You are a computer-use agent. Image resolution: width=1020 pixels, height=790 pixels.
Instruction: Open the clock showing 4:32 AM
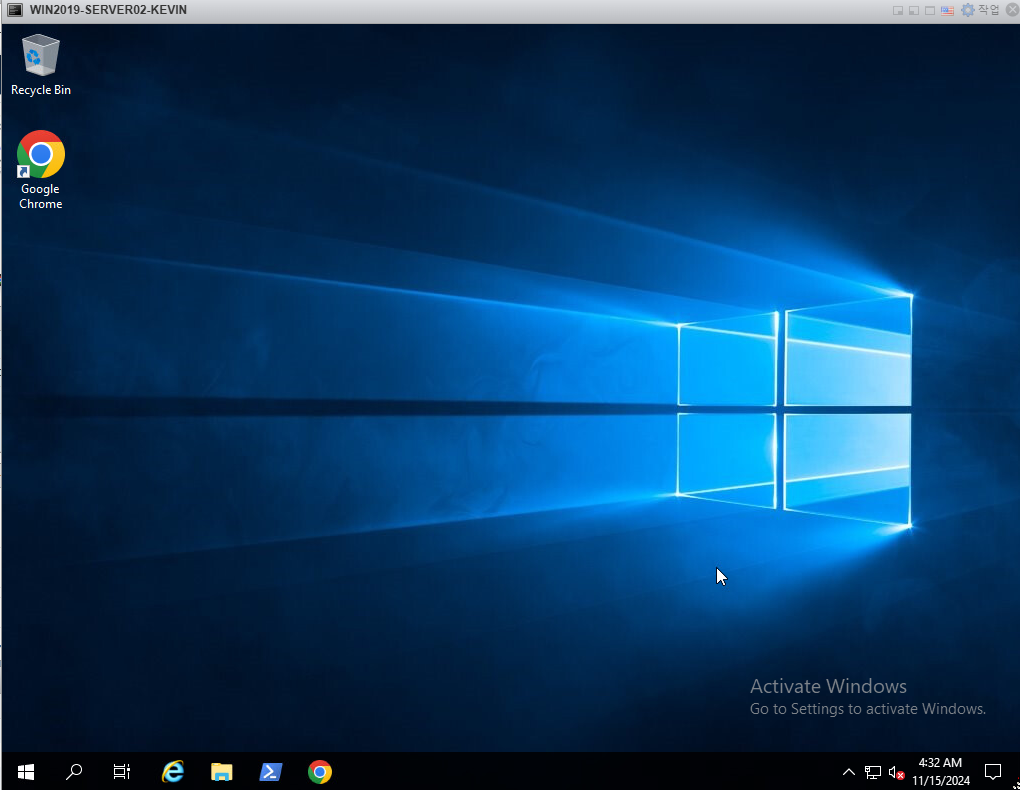click(941, 772)
